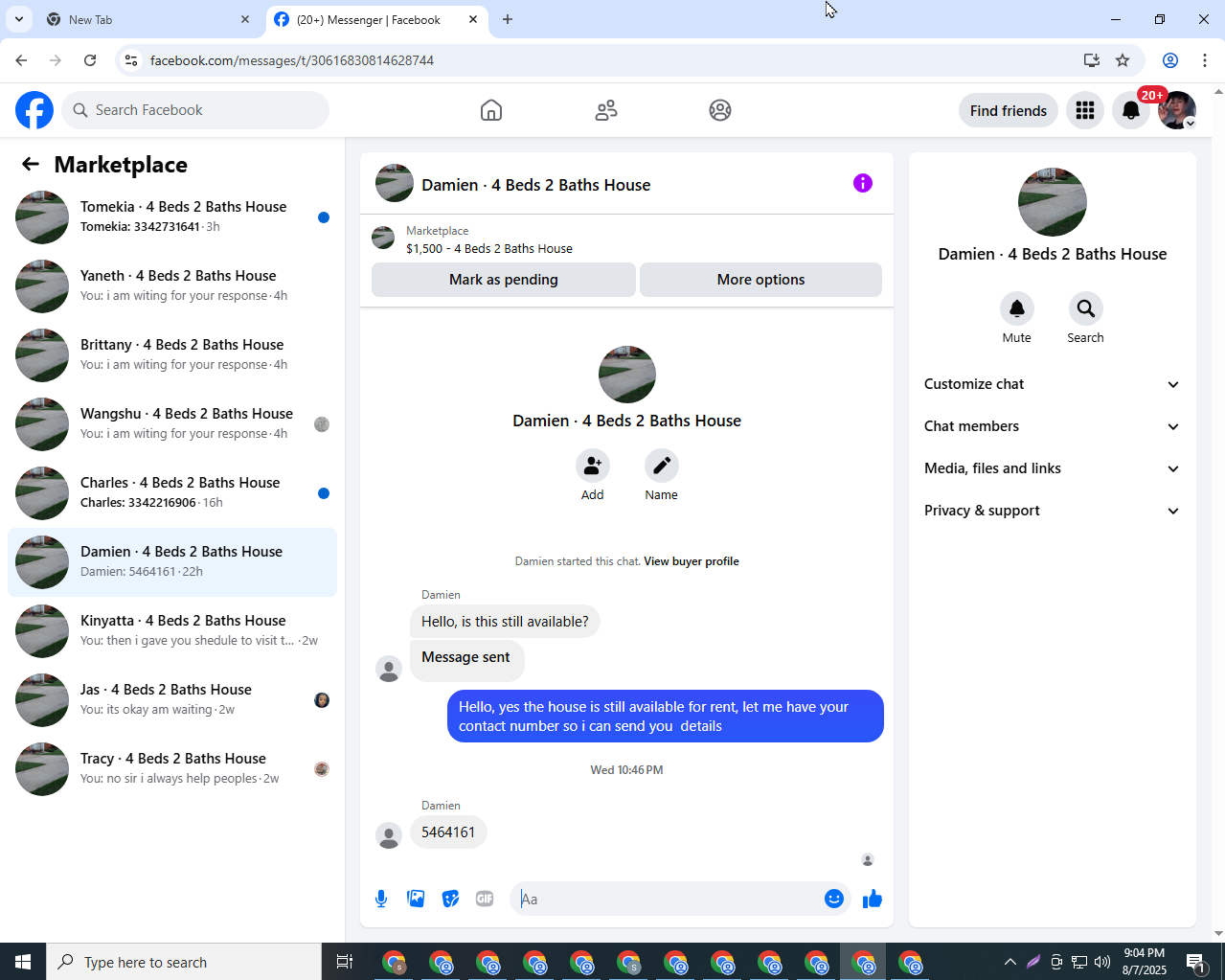This screenshot has width=1225, height=980.
Task: Open the Facebook menu grid icon
Action: click(x=1085, y=111)
